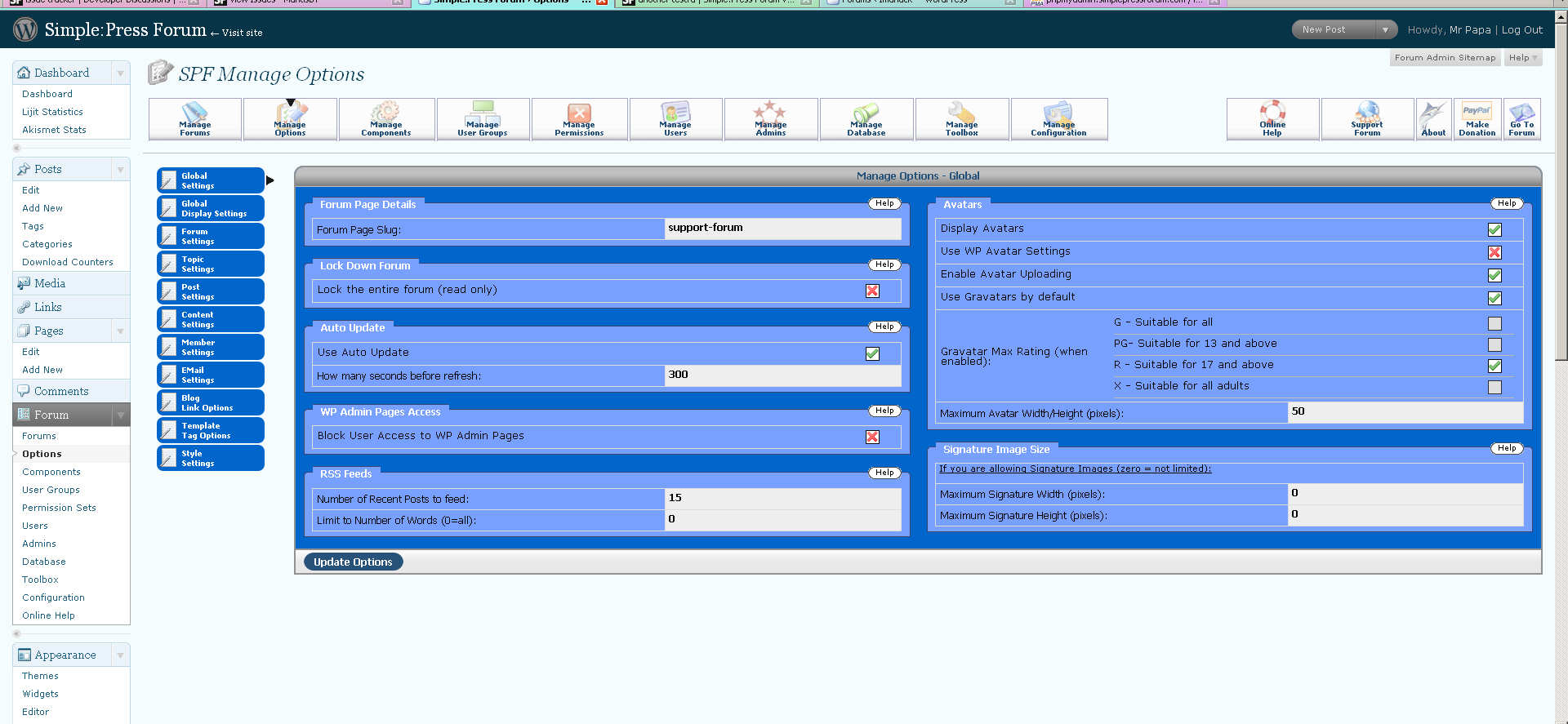Open Topic Settings options tab
Screen dimensions: 1568x724
pos(211,264)
